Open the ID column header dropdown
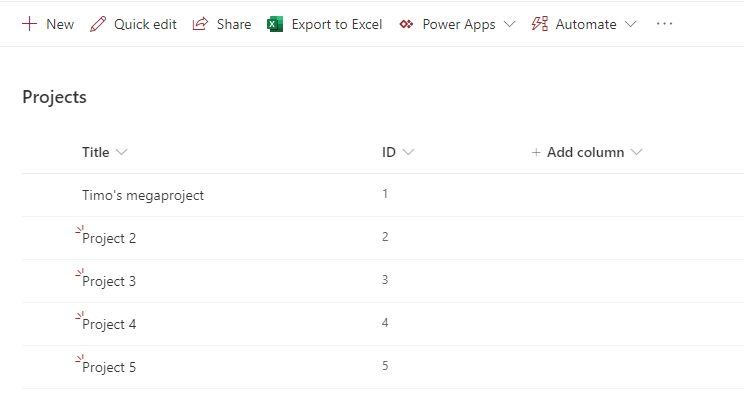 408,153
